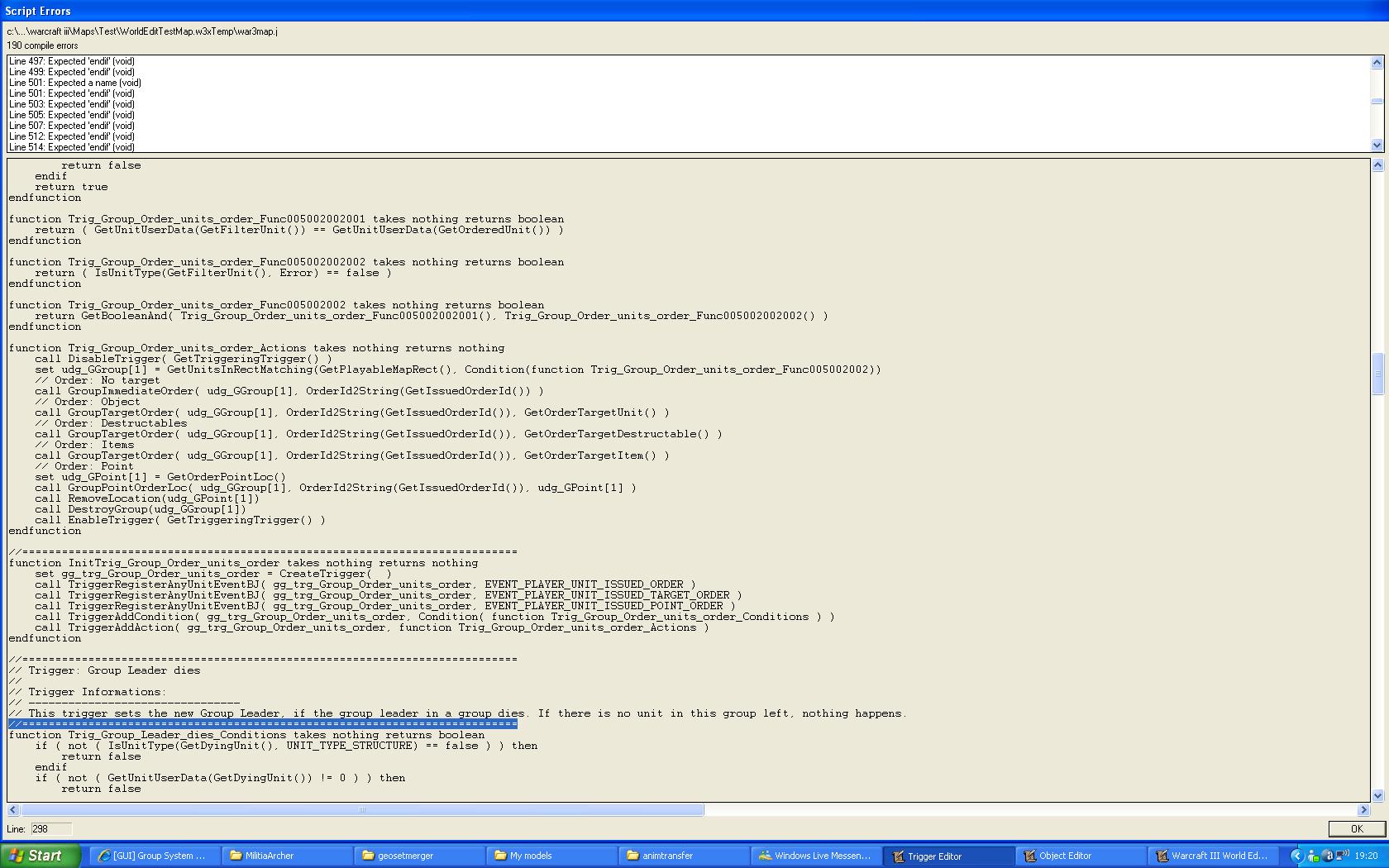Expand hidden system tray icons arrow
Image resolution: width=1389 pixels, height=868 pixels.
click(1296, 856)
